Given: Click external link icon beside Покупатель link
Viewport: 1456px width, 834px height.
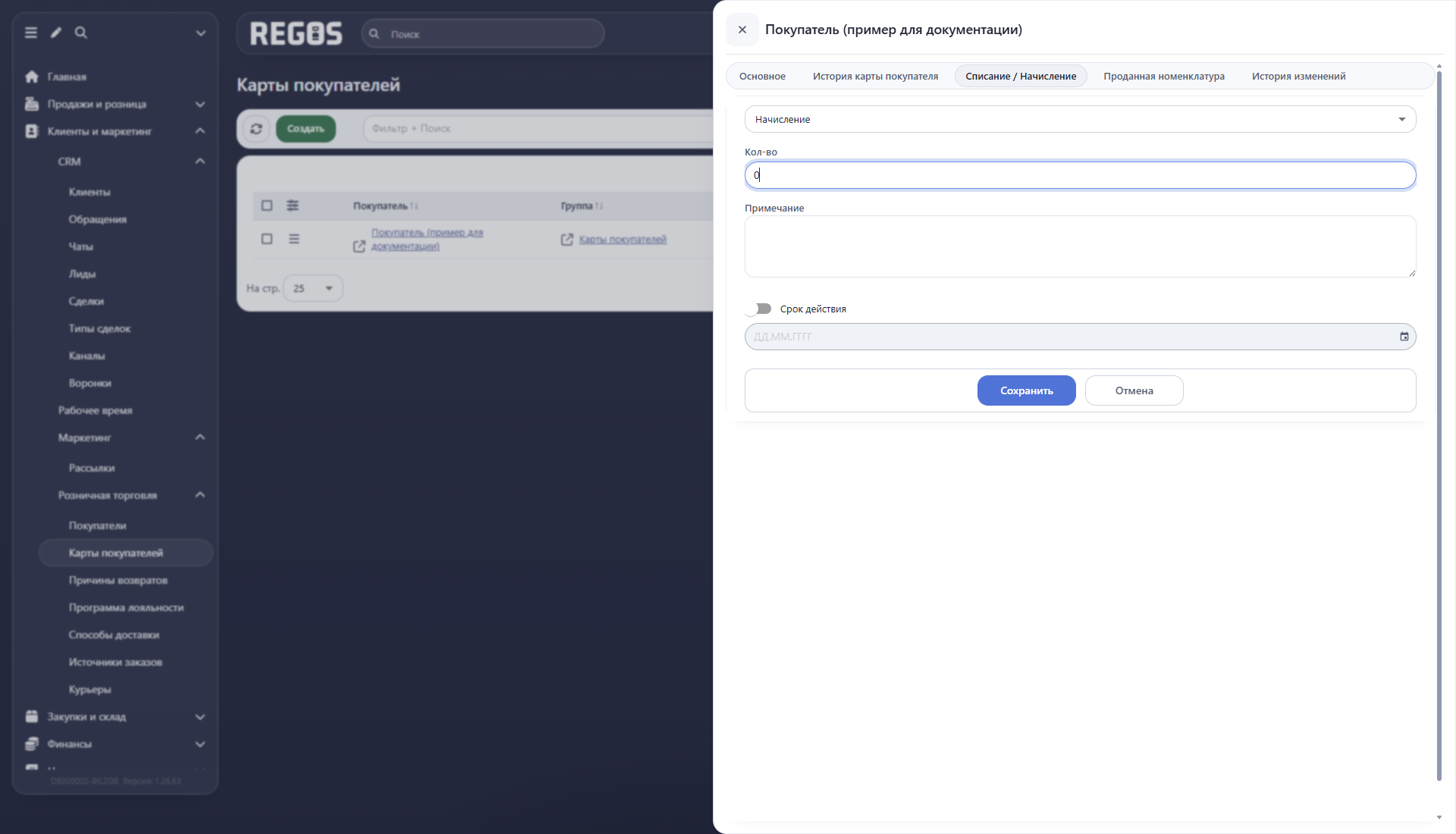Looking at the screenshot, I should (x=359, y=246).
